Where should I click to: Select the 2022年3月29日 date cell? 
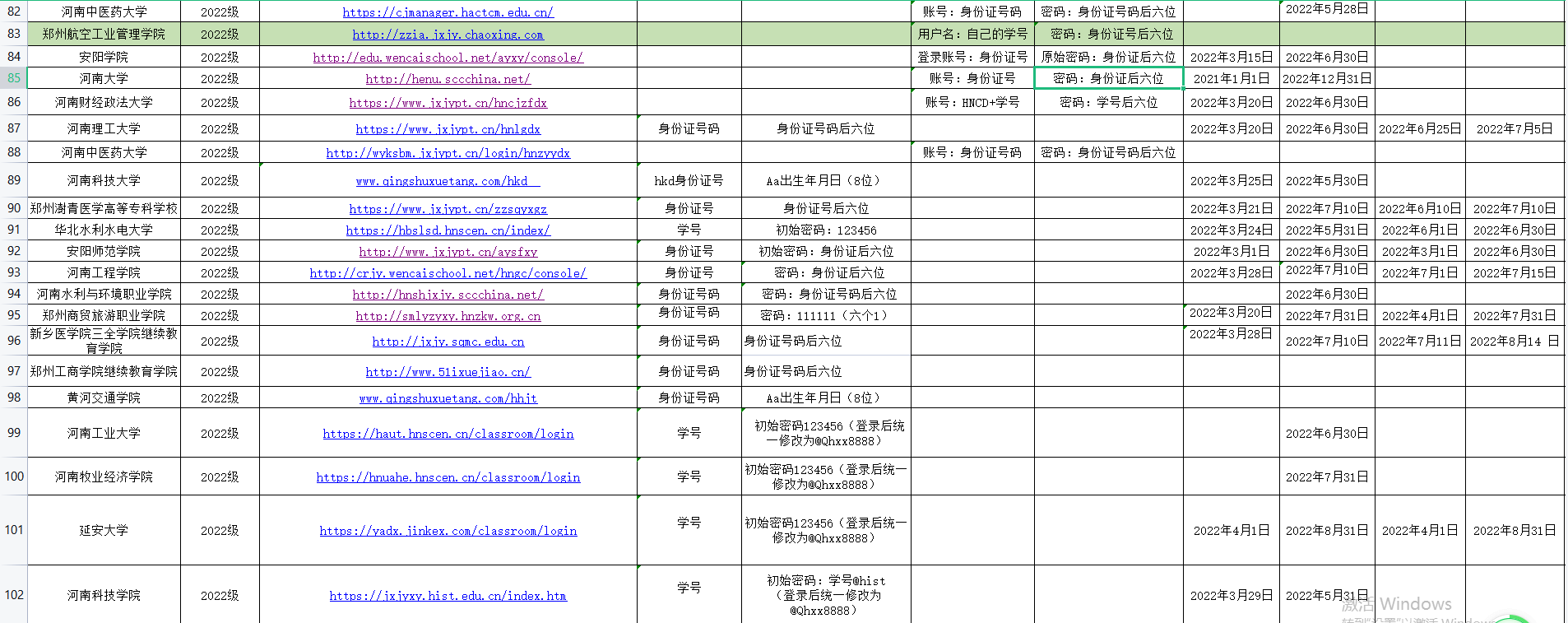coord(1232,596)
